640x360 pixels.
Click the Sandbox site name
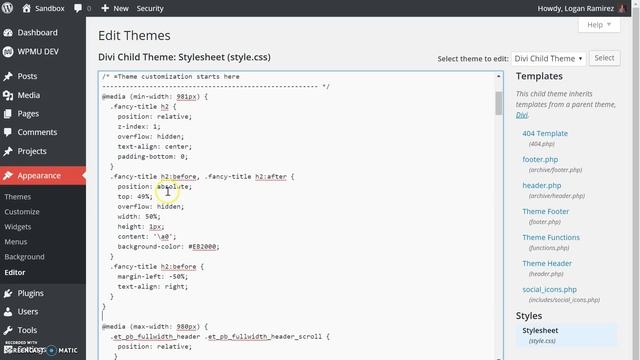pyautogui.click(x=49, y=8)
